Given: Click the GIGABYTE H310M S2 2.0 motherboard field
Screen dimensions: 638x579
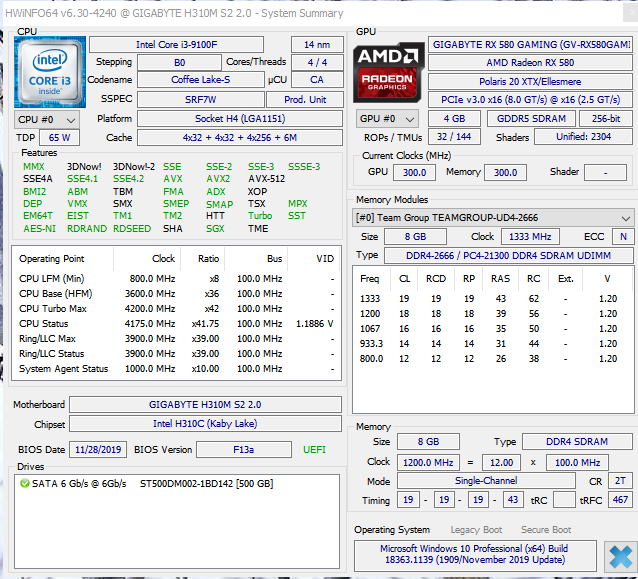Looking at the screenshot, I should [x=206, y=405].
